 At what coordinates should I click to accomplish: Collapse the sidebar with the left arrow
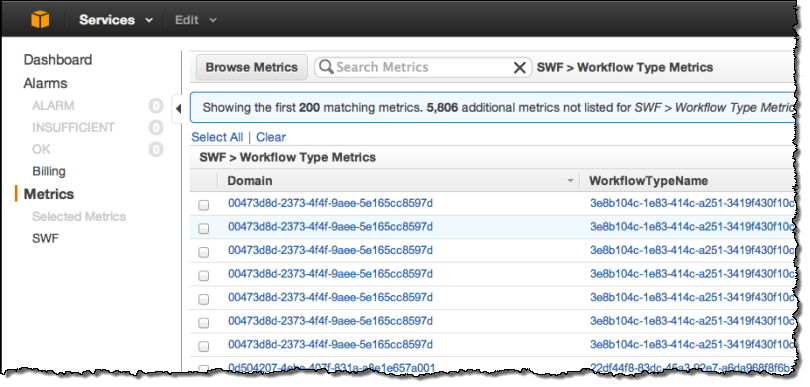(x=178, y=109)
